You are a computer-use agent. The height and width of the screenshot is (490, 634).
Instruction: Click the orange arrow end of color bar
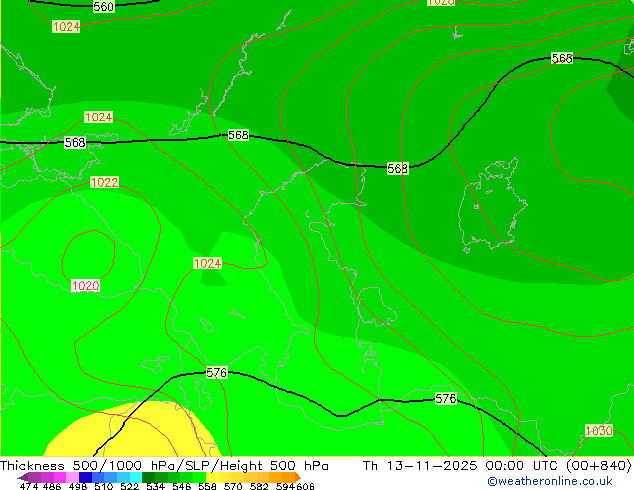[298, 477]
